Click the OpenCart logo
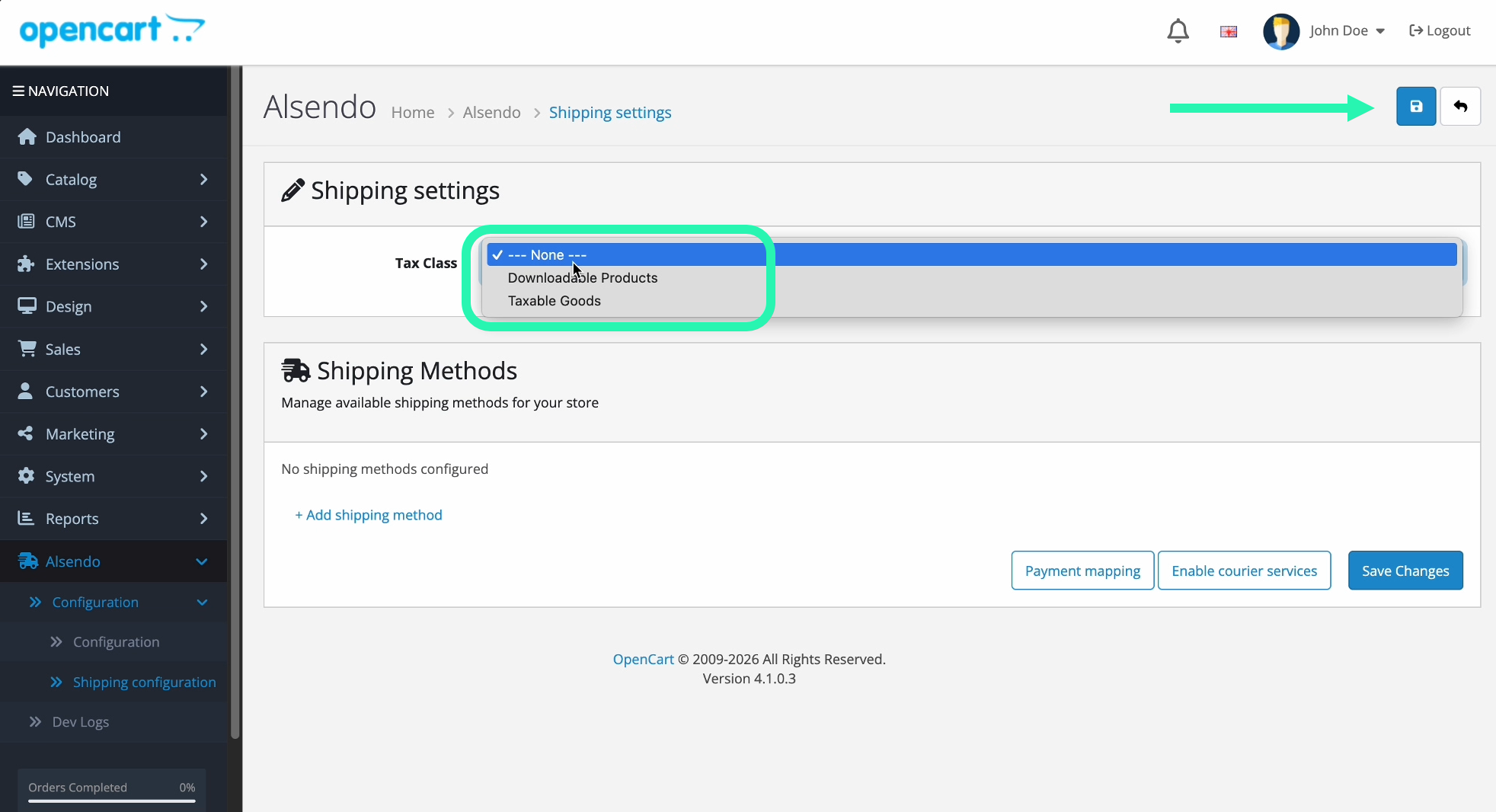The width and height of the screenshot is (1496, 812). (x=112, y=30)
